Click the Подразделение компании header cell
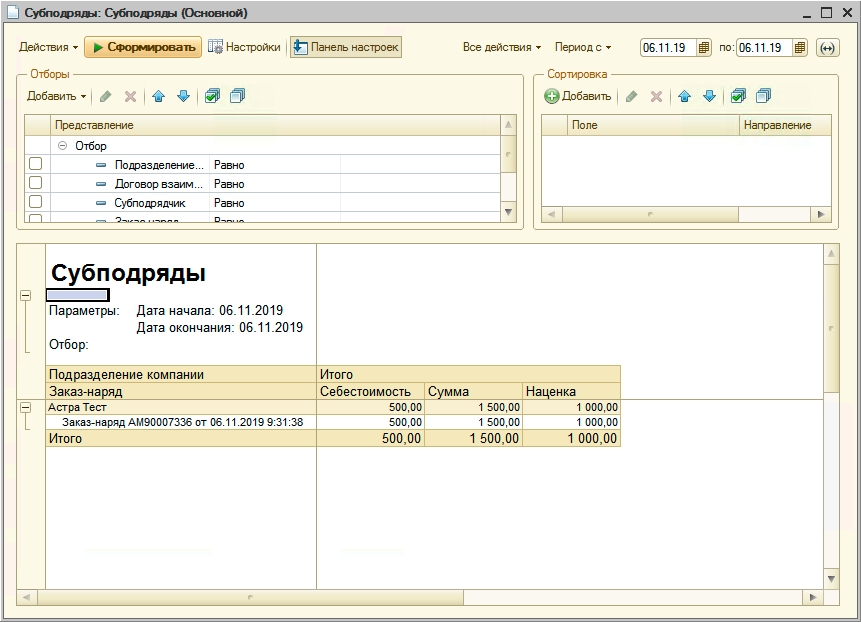 (x=181, y=374)
